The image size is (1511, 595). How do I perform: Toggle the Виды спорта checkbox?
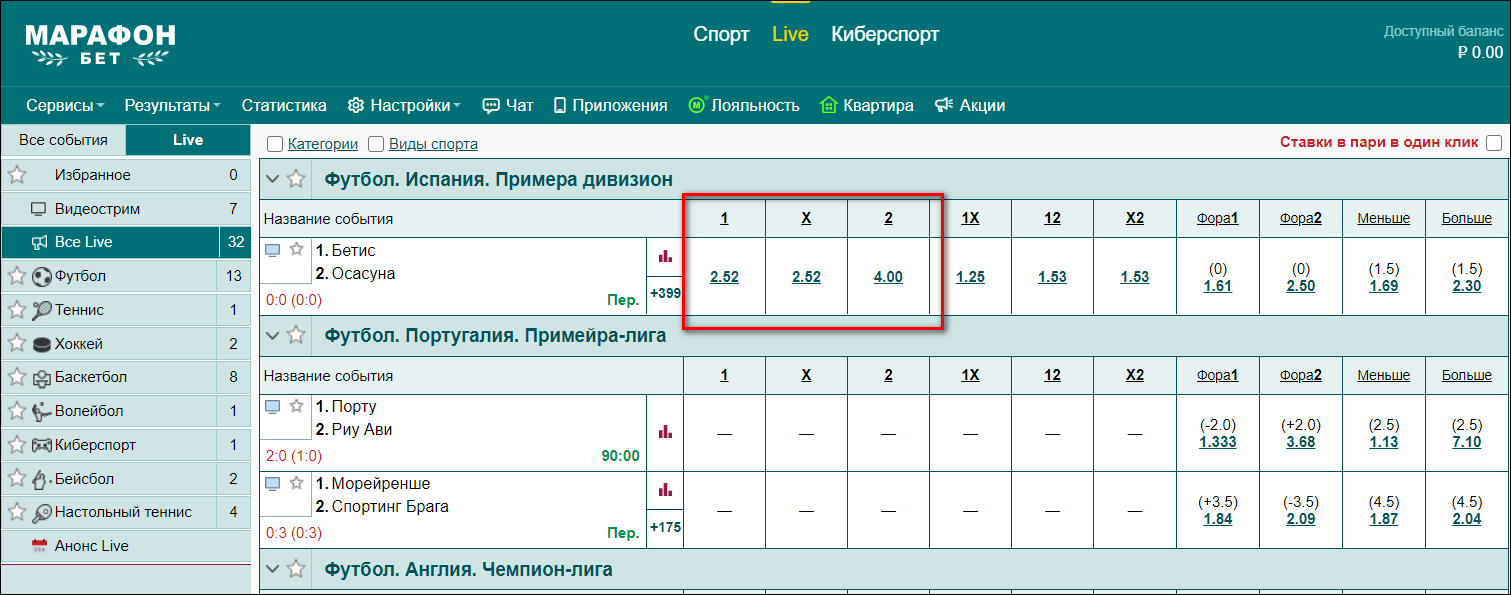[x=376, y=144]
